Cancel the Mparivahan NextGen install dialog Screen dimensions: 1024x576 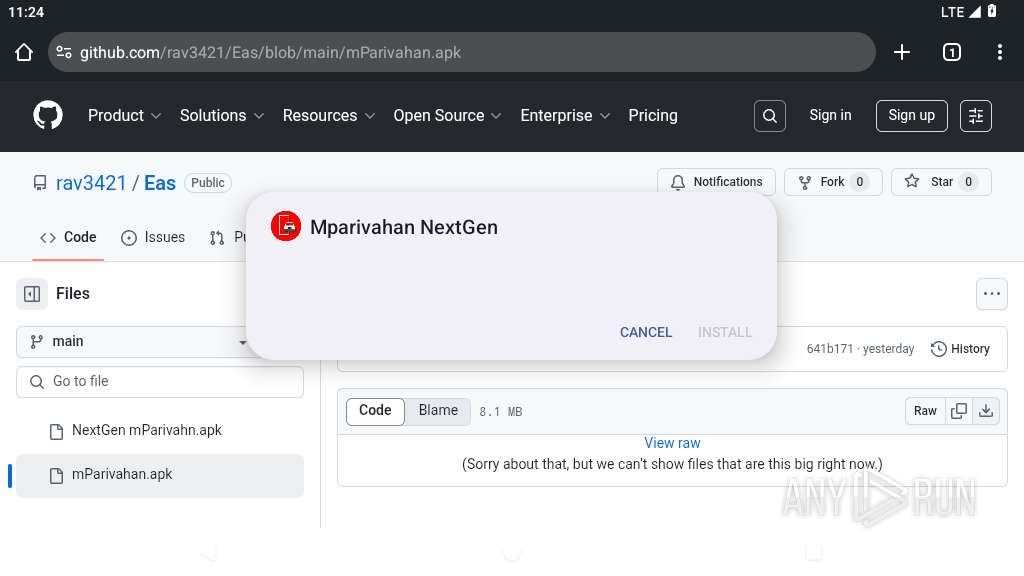click(x=646, y=332)
